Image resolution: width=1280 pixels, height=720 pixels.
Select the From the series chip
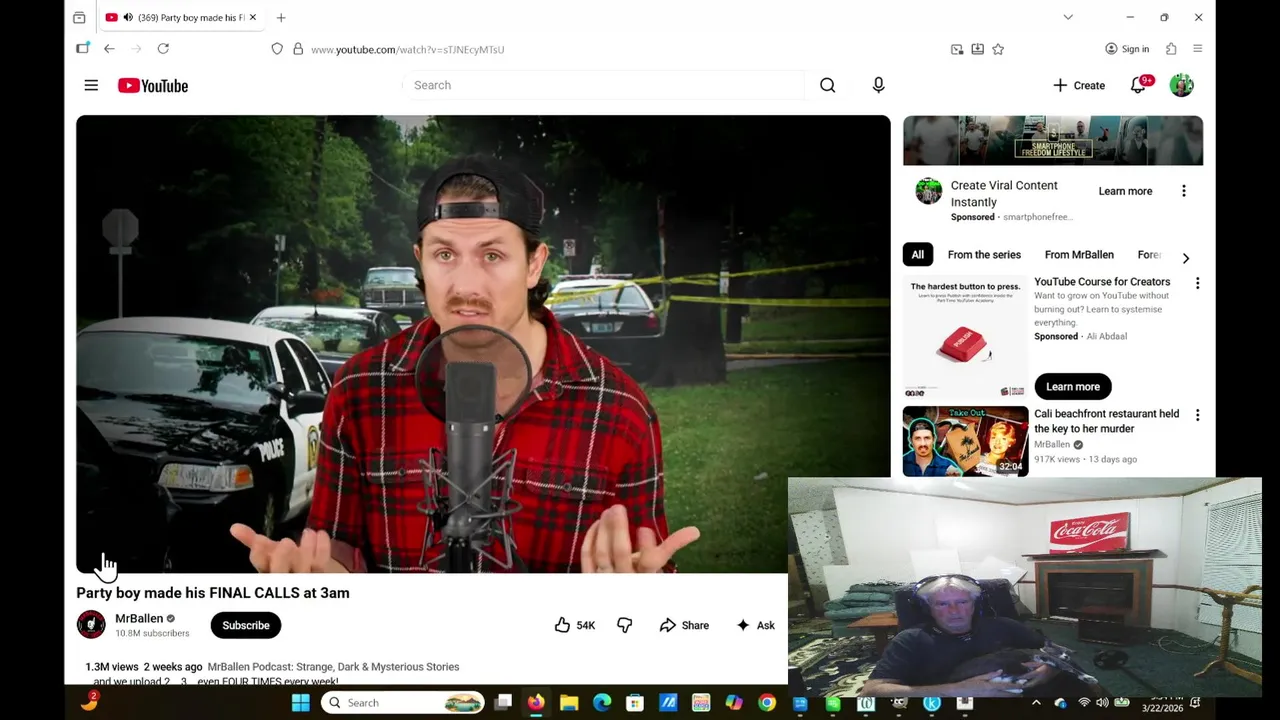click(x=984, y=255)
